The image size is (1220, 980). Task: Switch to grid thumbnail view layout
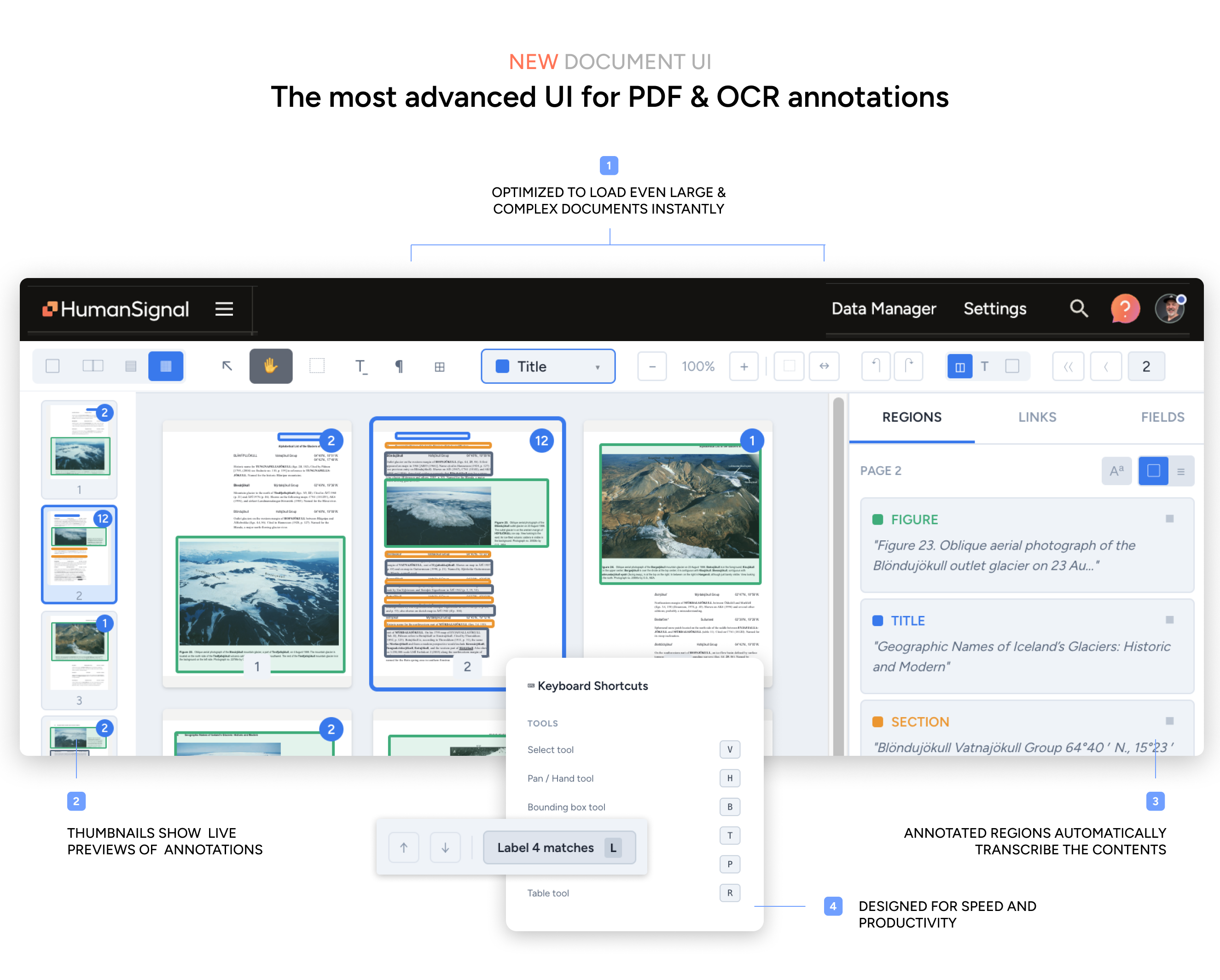166,366
